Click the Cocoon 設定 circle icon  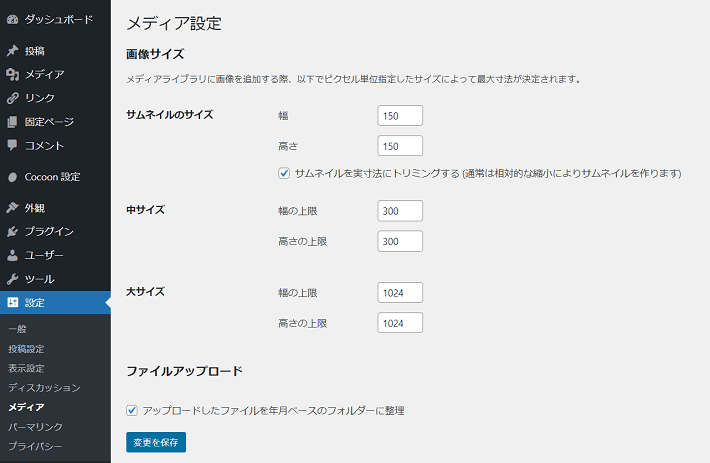[13, 177]
